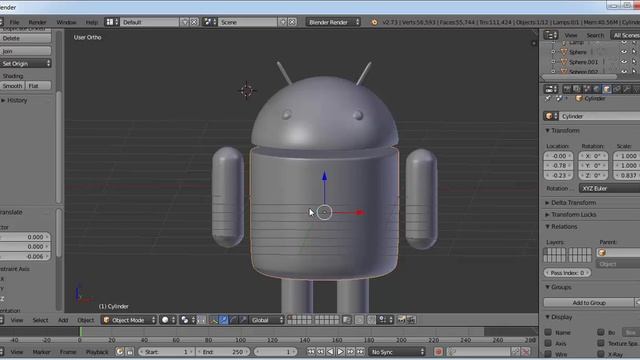
Task: Toggle timeline auto keyframe record button
Action: (x=438, y=352)
